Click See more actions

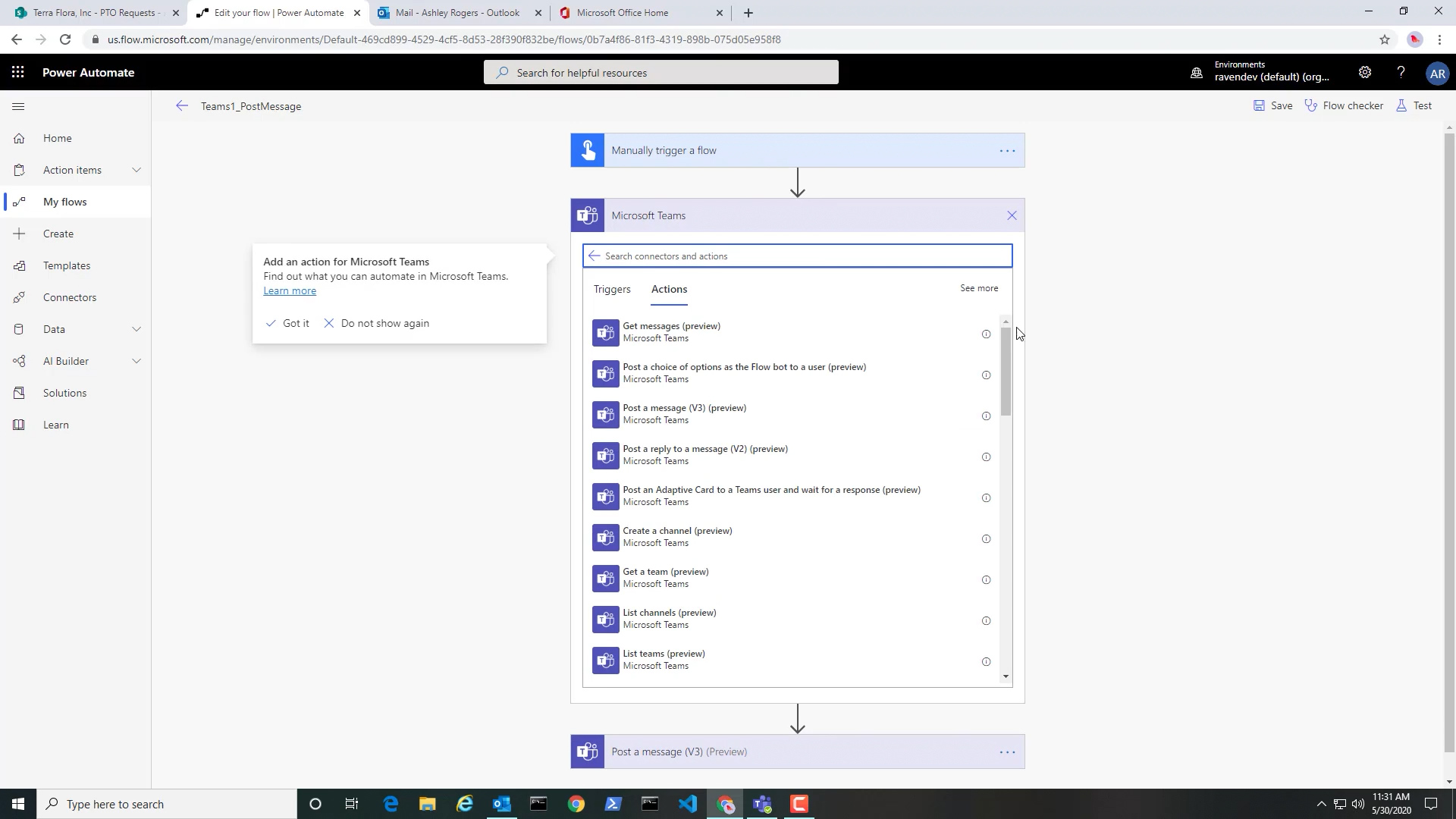coord(979,288)
